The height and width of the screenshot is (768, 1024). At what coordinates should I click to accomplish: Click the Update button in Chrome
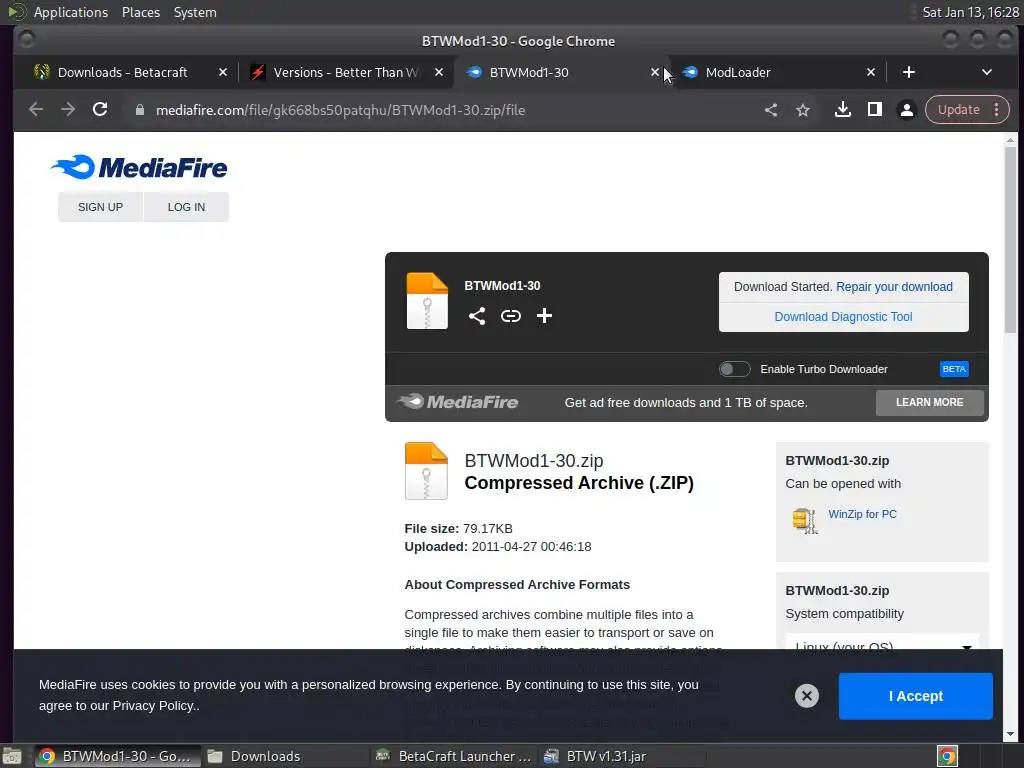pyautogui.click(x=958, y=110)
